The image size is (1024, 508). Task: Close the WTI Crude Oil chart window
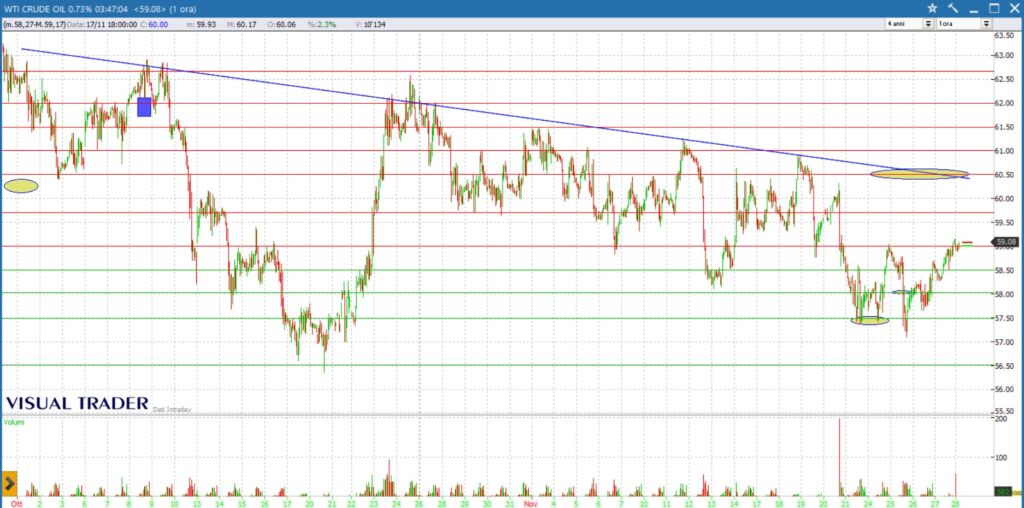(x=1014, y=8)
